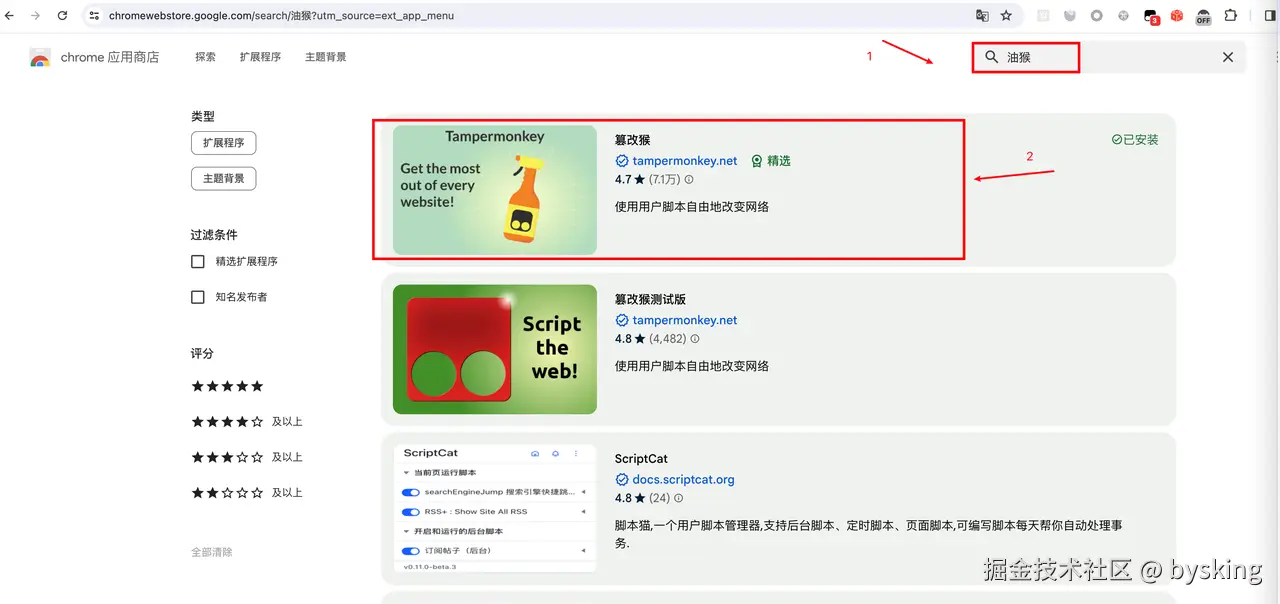1280x604 pixels.
Task: Open the extension icon with red 3 badge
Action: click(x=1151, y=17)
